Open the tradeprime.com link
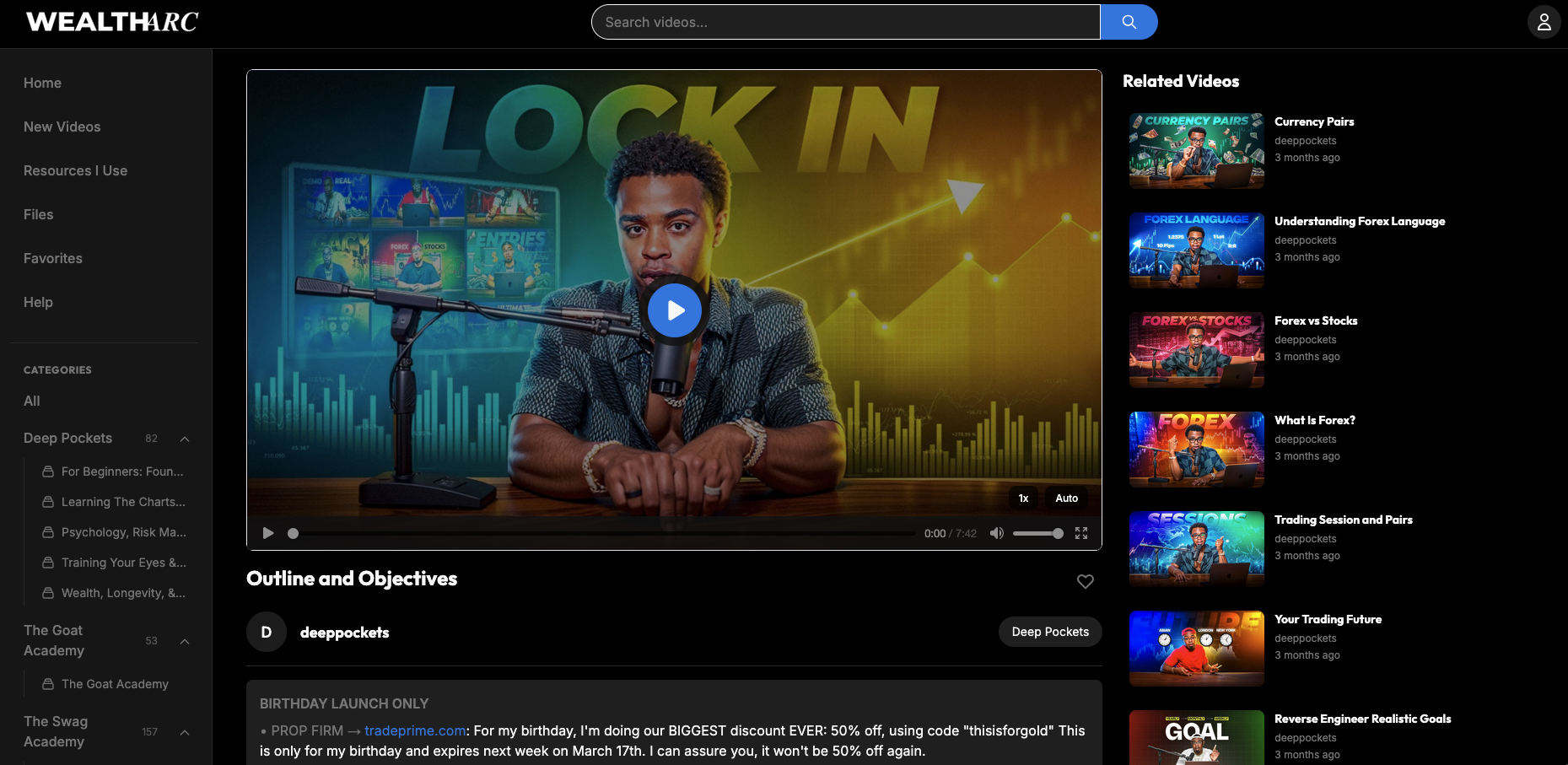The width and height of the screenshot is (1568, 765). 415,730
